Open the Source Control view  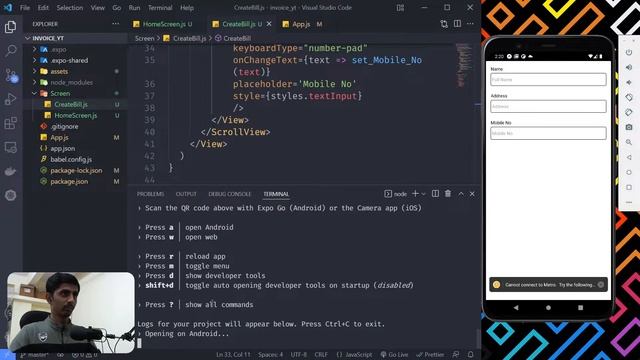[x=11, y=75]
